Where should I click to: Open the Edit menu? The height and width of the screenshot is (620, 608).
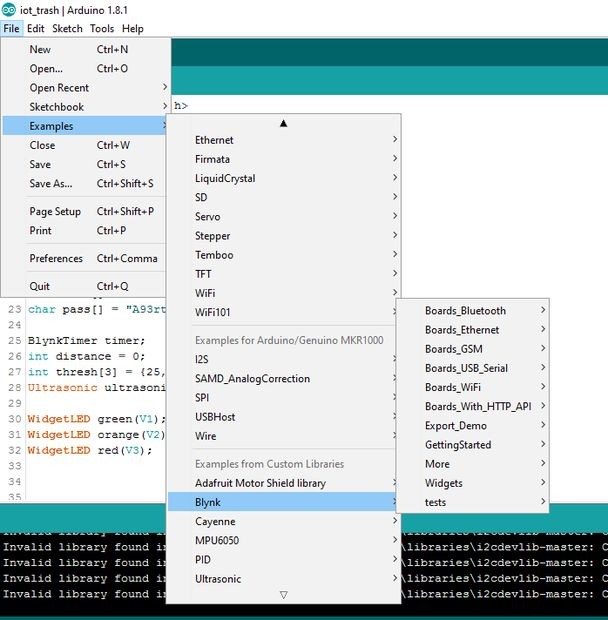[x=36, y=28]
